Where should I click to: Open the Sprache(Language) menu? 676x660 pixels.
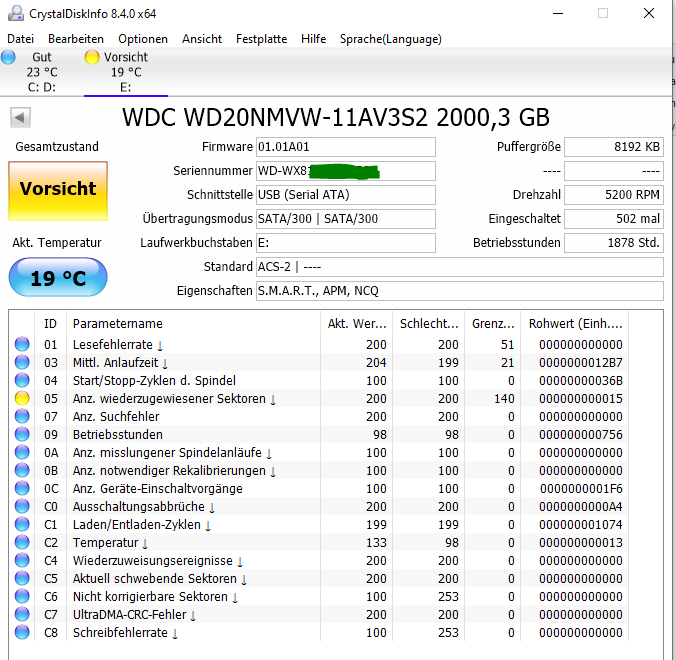391,39
